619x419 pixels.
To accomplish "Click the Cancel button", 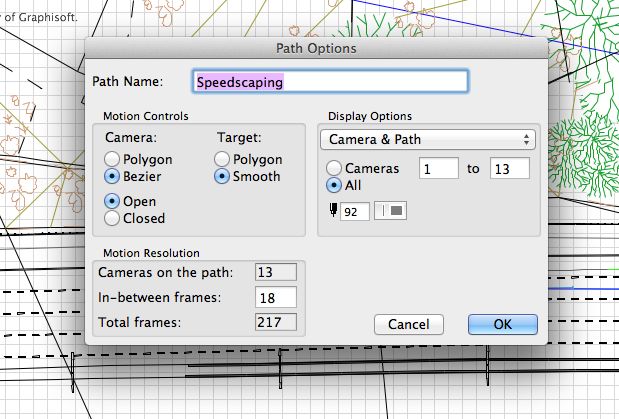I will pyautogui.click(x=409, y=324).
